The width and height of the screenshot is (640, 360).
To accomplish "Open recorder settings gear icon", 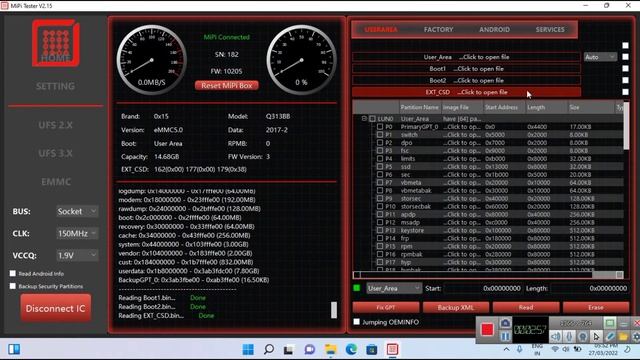I will (x=636, y=337).
